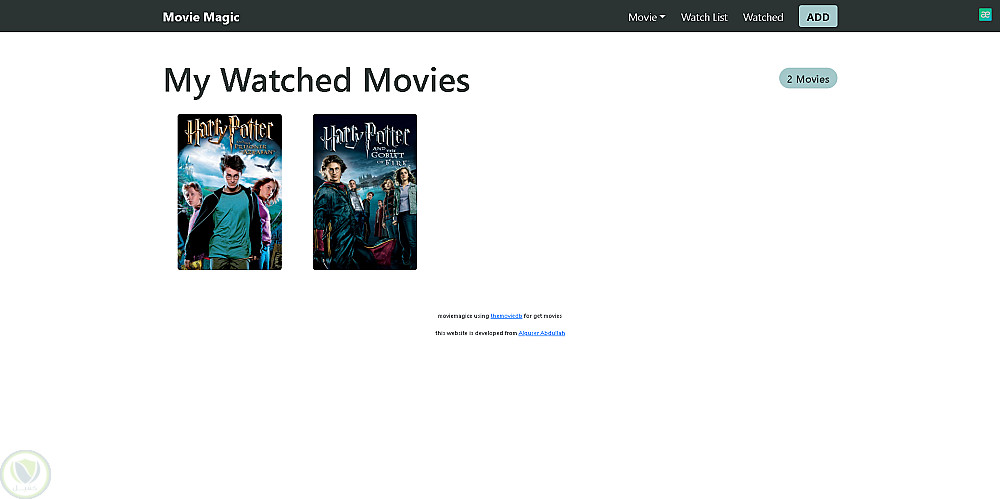The image size is (1000, 499).
Task: Open the Watched nav link
Action: point(763,17)
